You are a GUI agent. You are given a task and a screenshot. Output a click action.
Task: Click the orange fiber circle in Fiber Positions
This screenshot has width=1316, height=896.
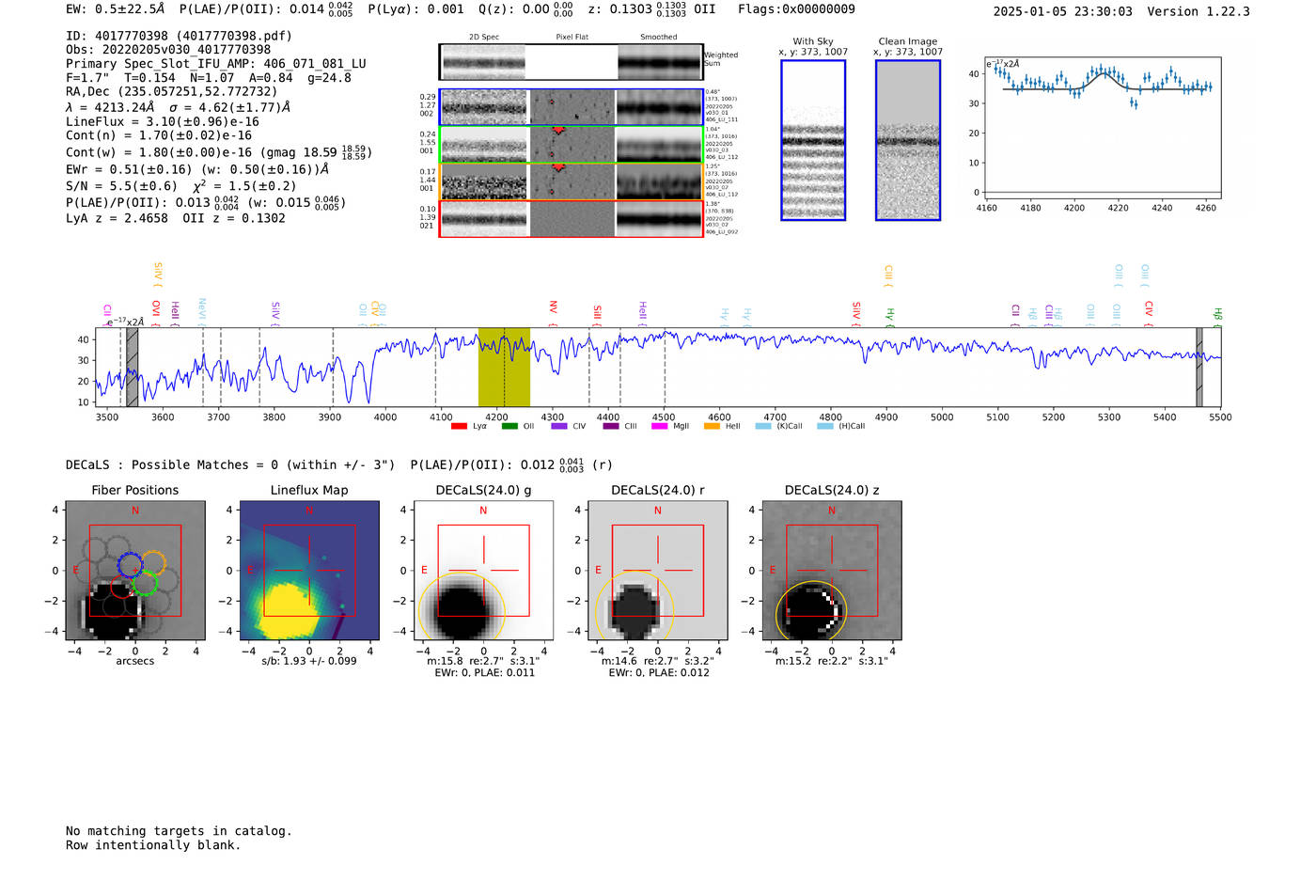[153, 562]
